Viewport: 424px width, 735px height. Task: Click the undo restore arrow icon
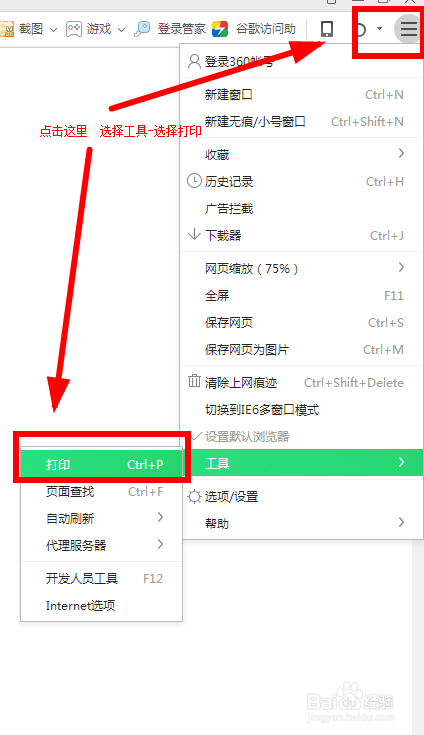click(x=359, y=30)
